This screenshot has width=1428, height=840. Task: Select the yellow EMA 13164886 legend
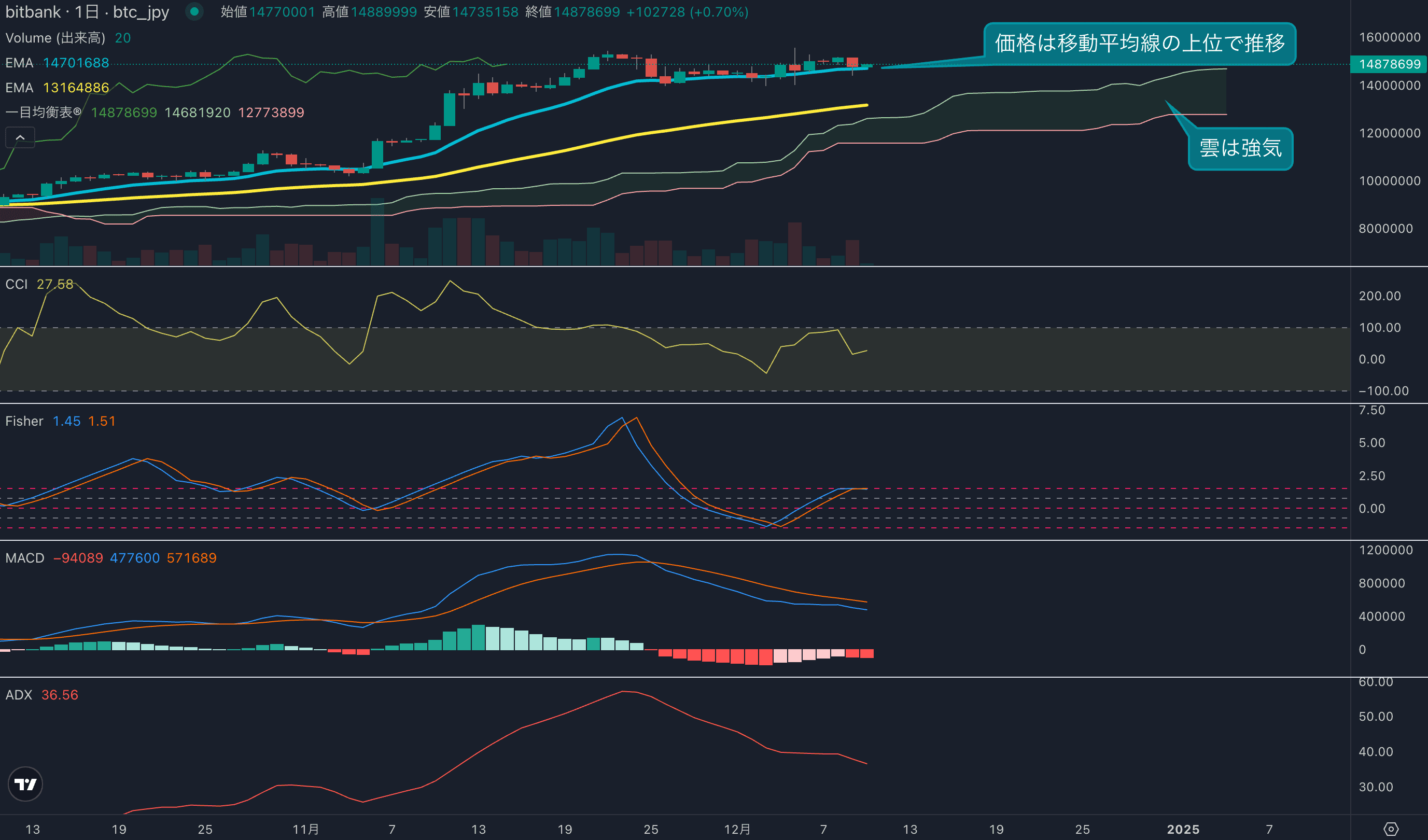coord(57,88)
